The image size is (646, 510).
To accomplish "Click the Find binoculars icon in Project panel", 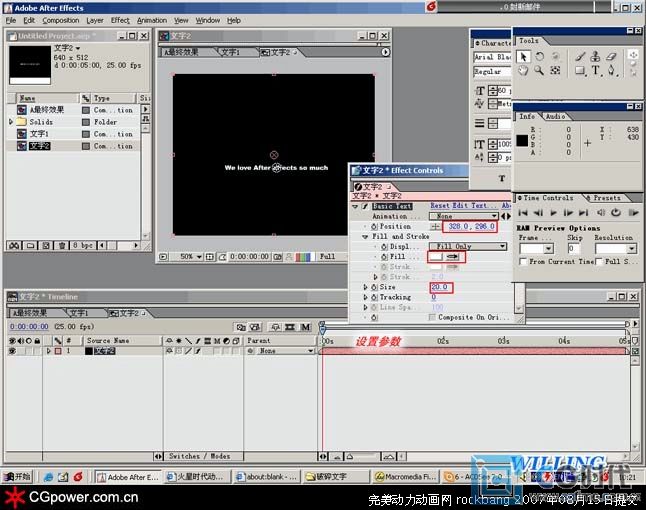I will 14,246.
